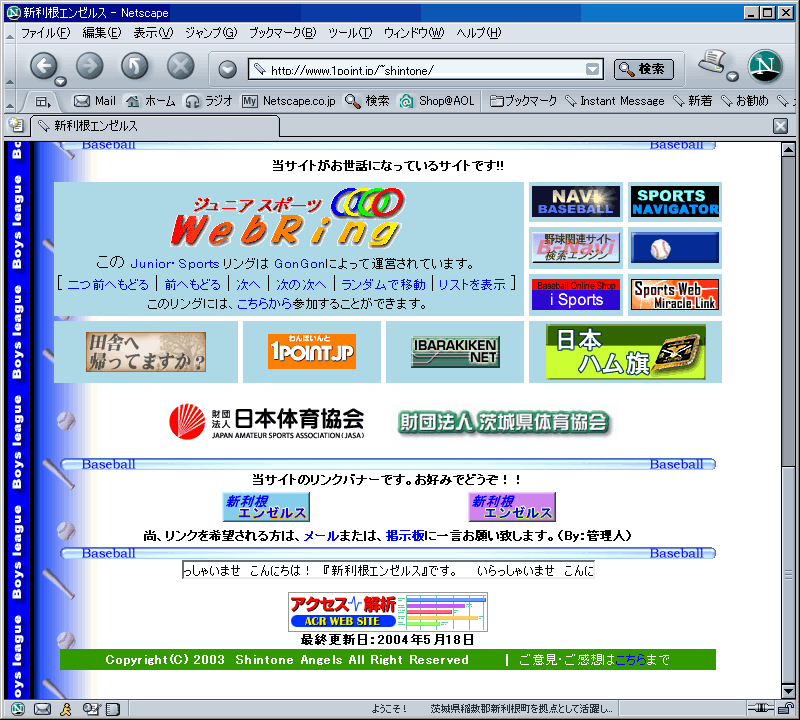Image resolution: width=800 pixels, height=720 pixels.
Task: Open the SPORTS NAVIGATOR banner
Action: tap(675, 202)
